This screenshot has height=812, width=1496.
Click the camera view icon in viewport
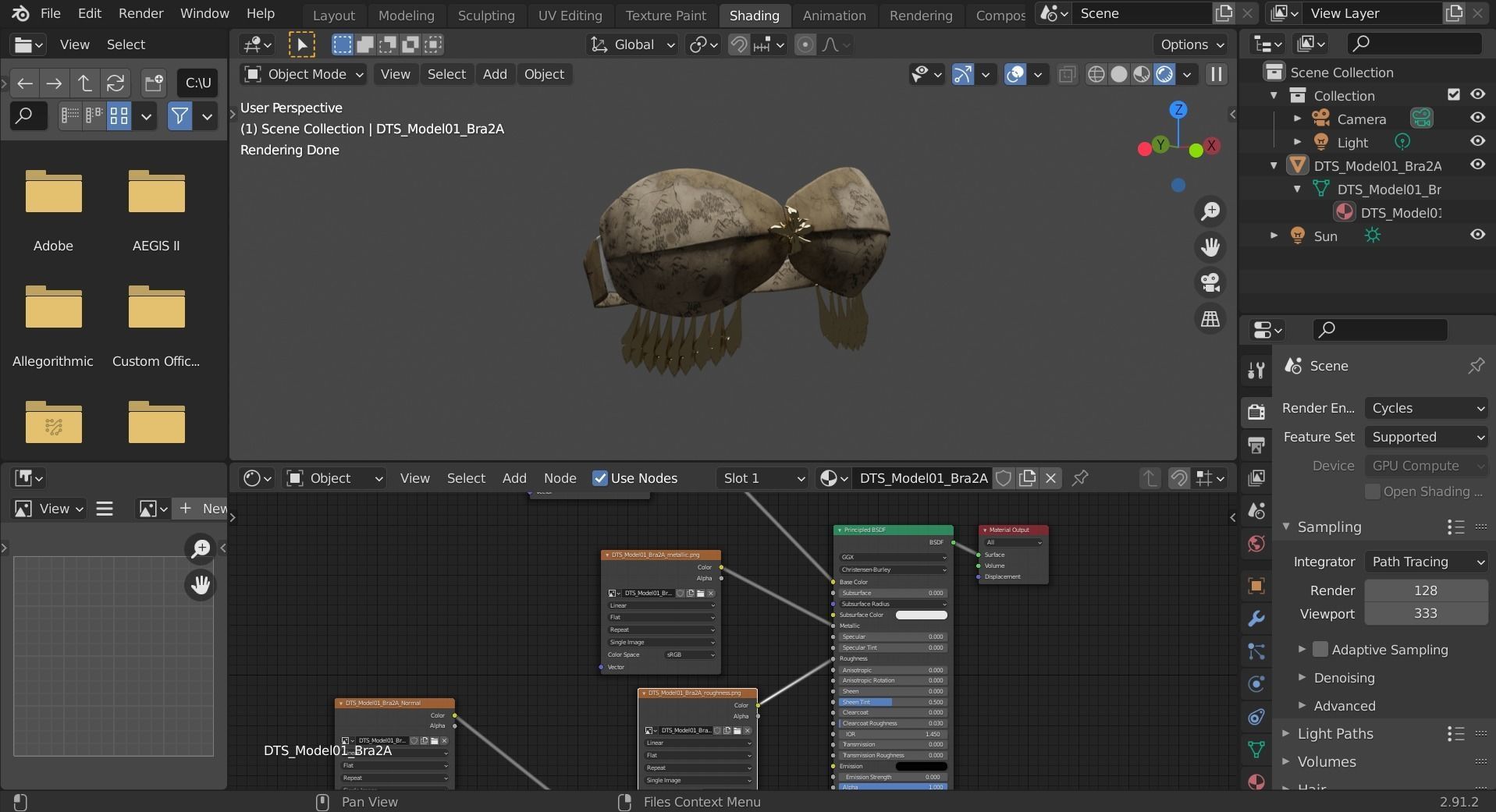coord(1210,282)
